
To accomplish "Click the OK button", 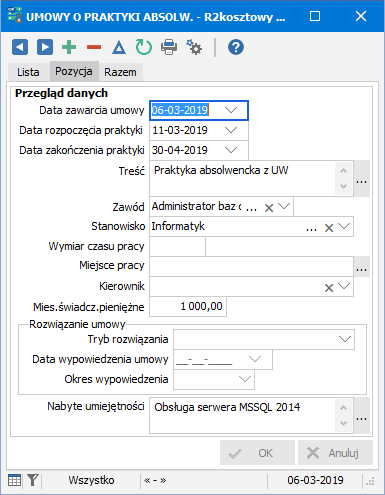I will tap(257, 453).
